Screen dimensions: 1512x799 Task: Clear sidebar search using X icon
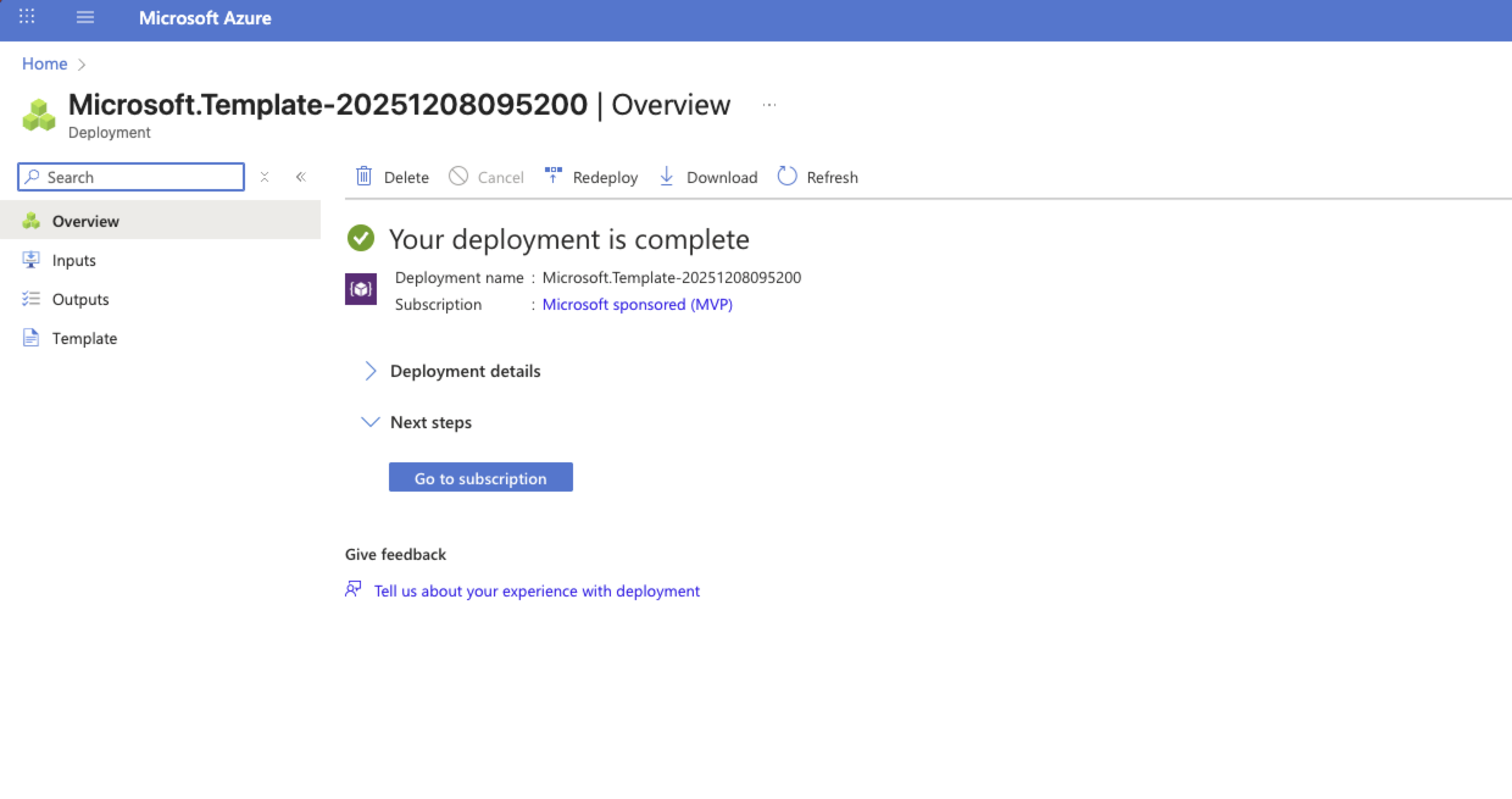tap(265, 177)
